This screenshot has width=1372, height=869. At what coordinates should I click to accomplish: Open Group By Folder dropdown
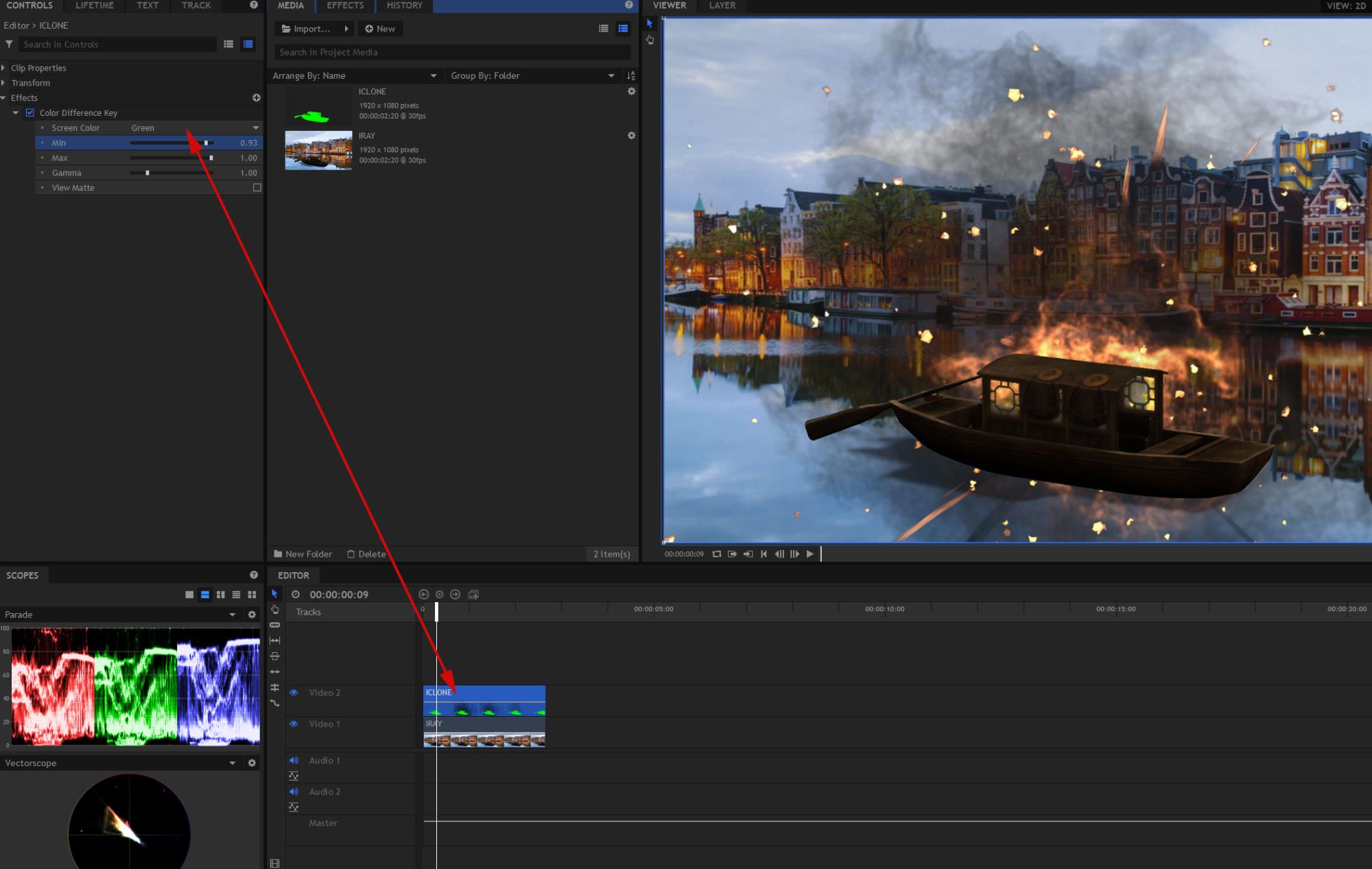(532, 75)
